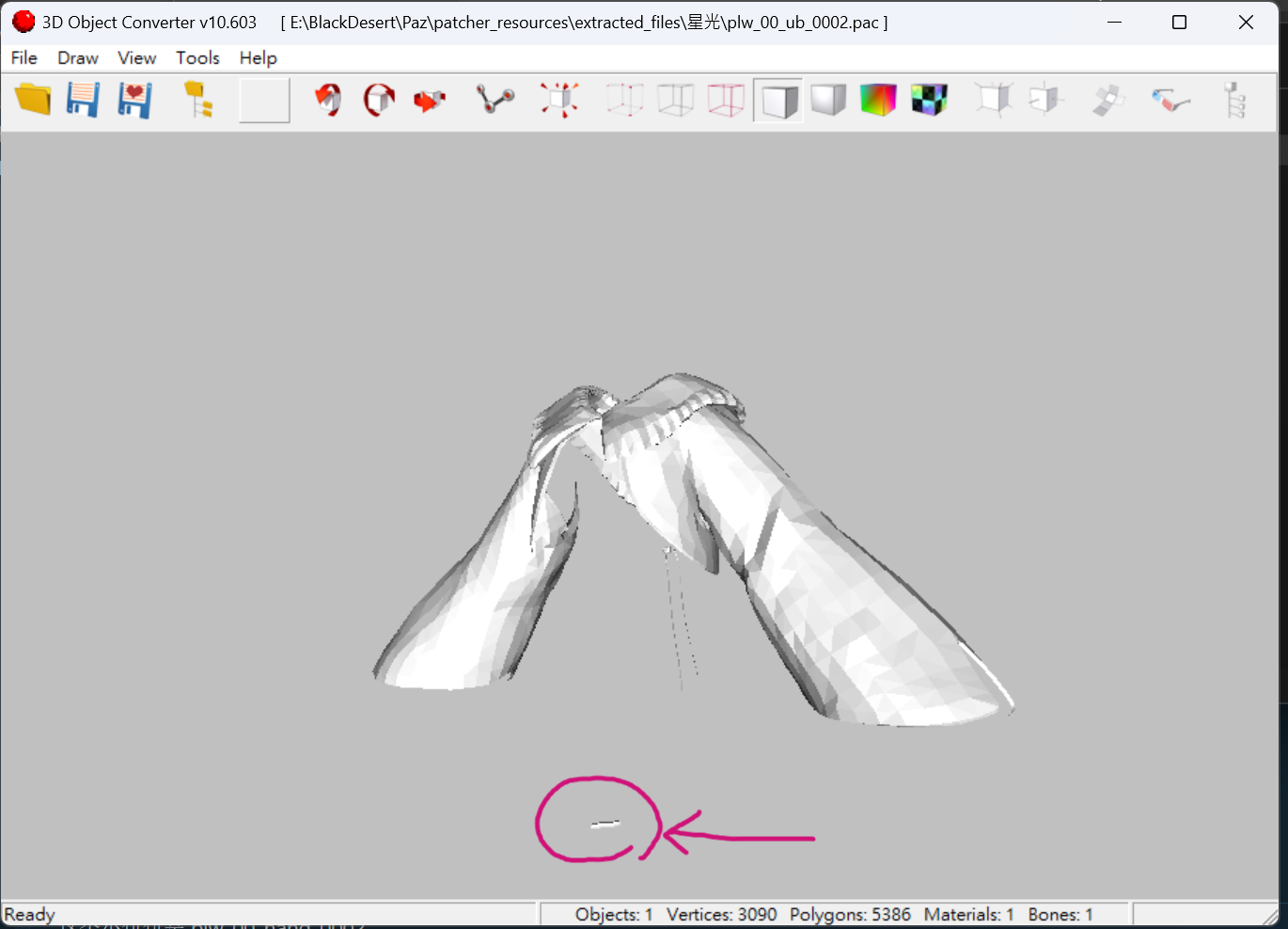Click the unfolded cube UV icon
The image size is (1288, 929).
[1108, 100]
